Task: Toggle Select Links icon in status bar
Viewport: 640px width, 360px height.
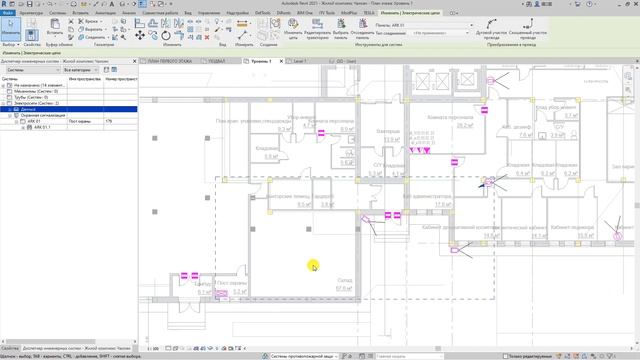Action: pyautogui.click(x=559, y=356)
